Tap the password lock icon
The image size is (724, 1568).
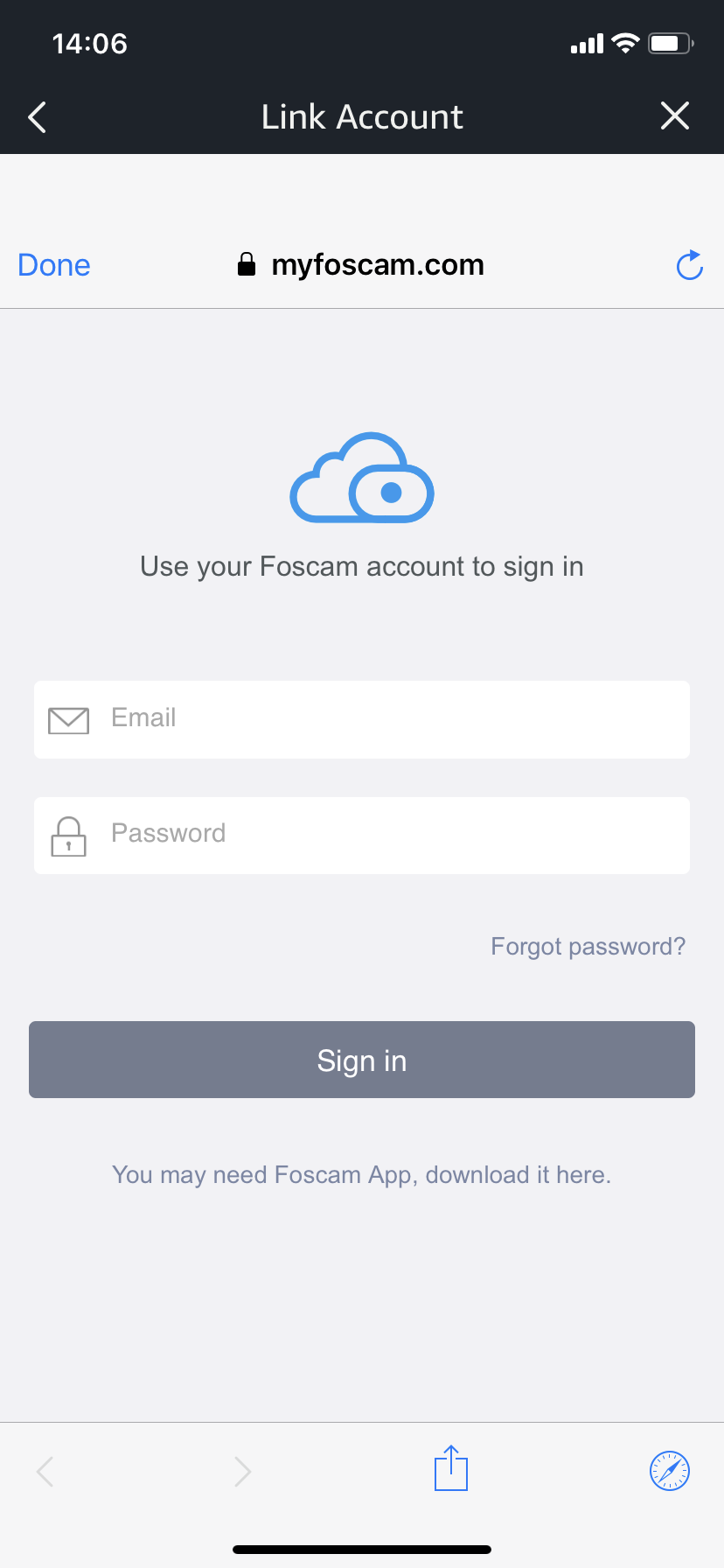tap(68, 835)
